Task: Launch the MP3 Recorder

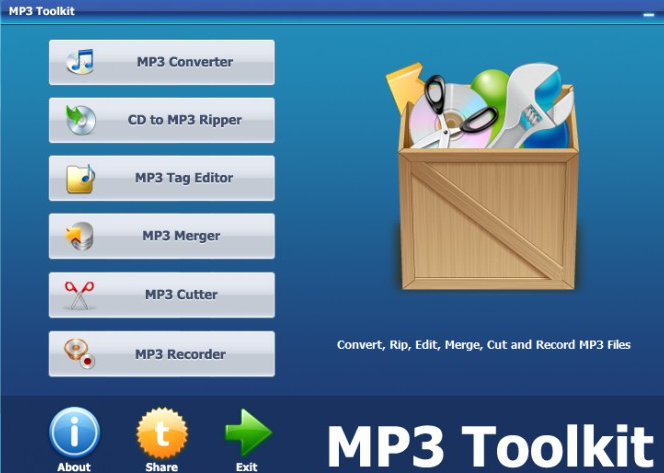Action: 162,354
